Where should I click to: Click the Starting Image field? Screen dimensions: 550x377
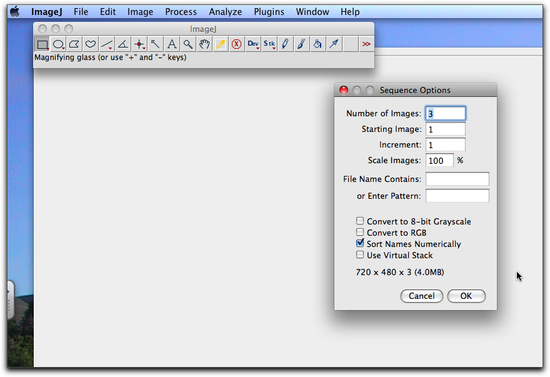[x=445, y=129]
